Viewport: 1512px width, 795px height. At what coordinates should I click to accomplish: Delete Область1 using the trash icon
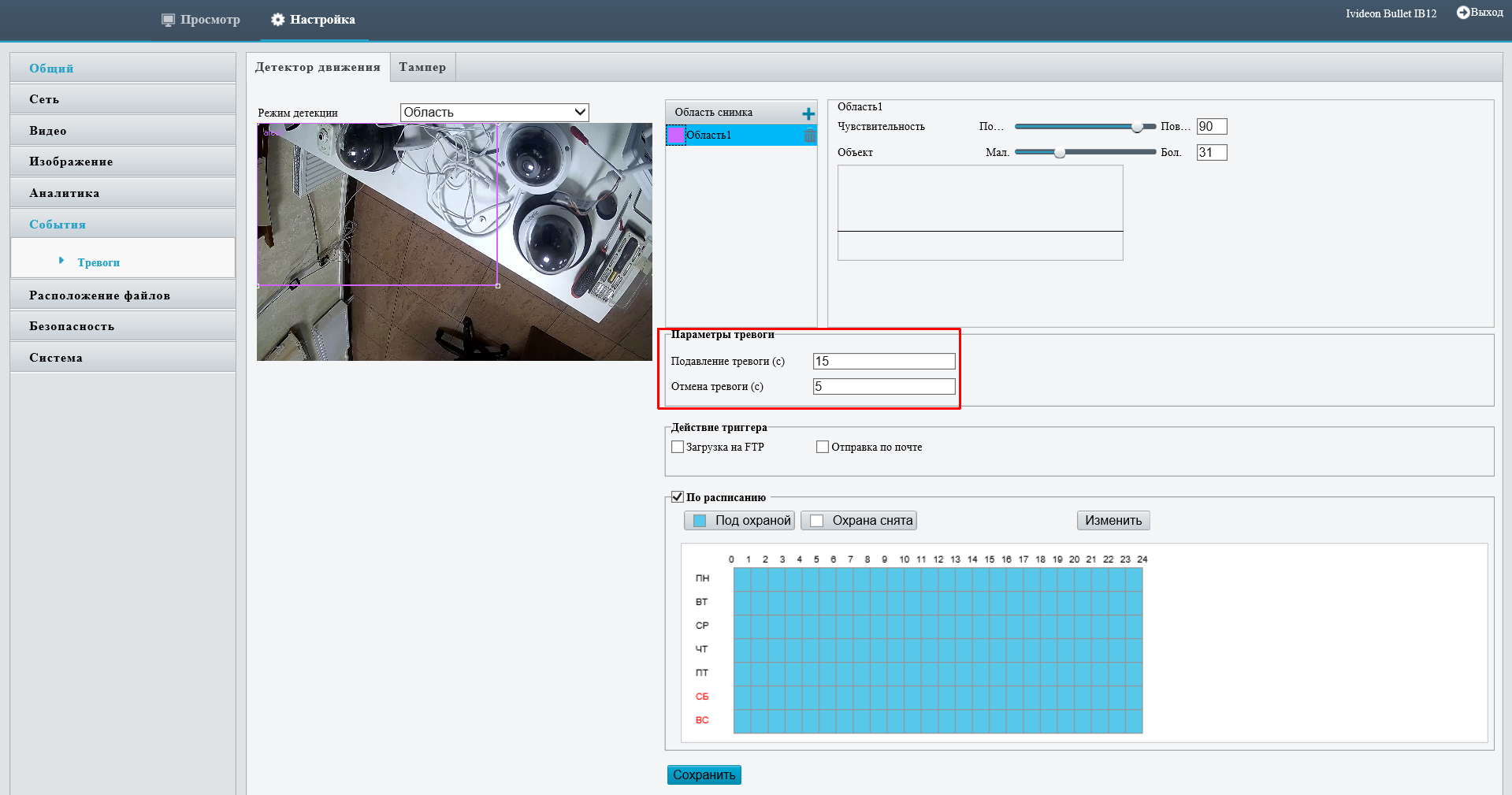click(x=809, y=136)
